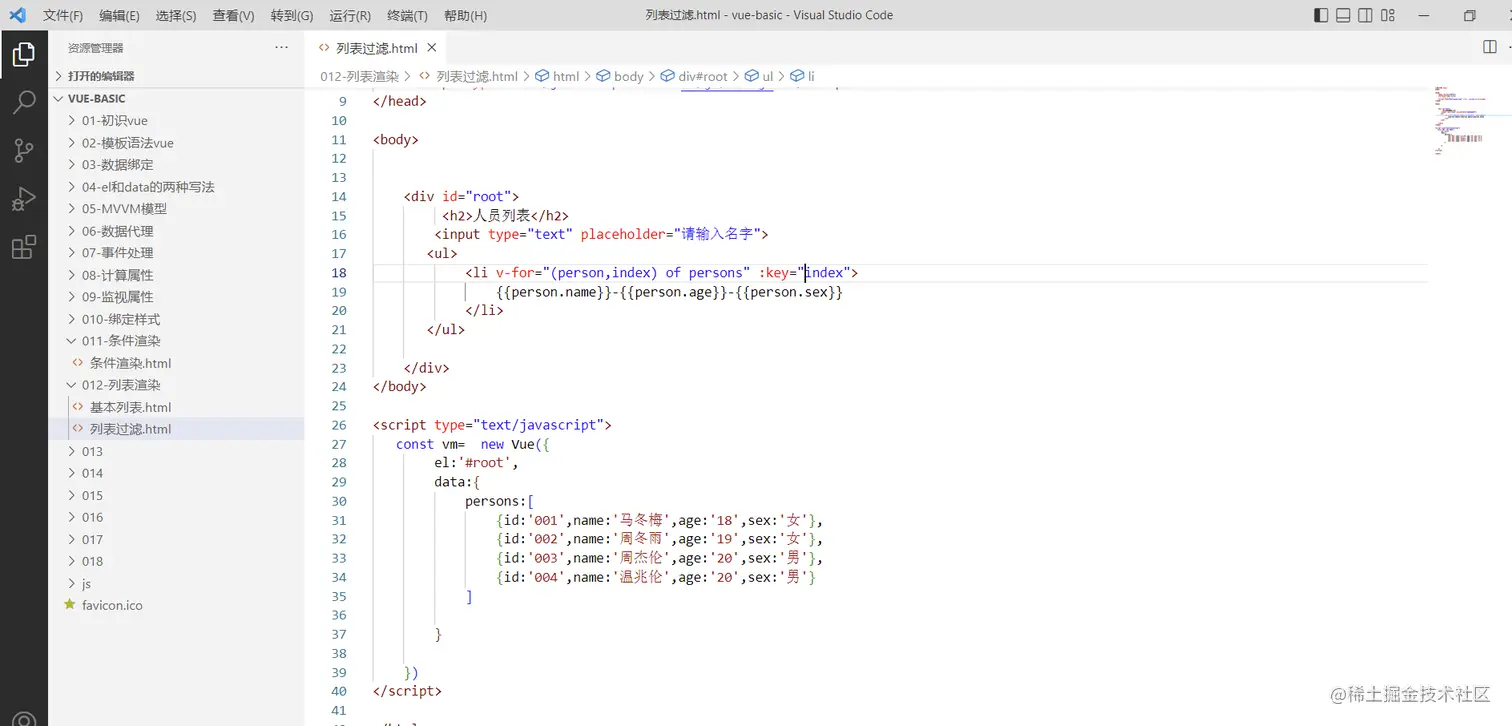Viewport: 1512px width, 726px height.
Task: Open the Extensions view
Action: pyautogui.click(x=24, y=247)
